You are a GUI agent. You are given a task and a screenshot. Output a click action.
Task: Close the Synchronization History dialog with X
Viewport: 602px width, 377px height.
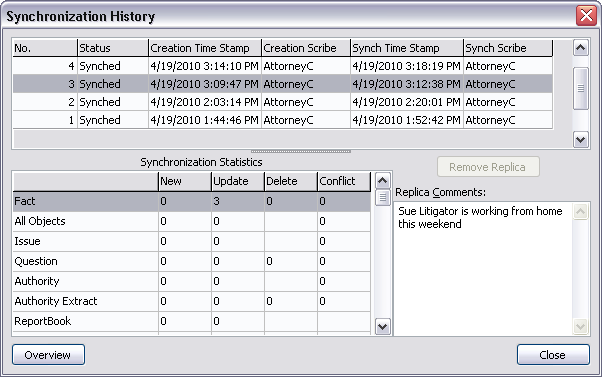(586, 16)
